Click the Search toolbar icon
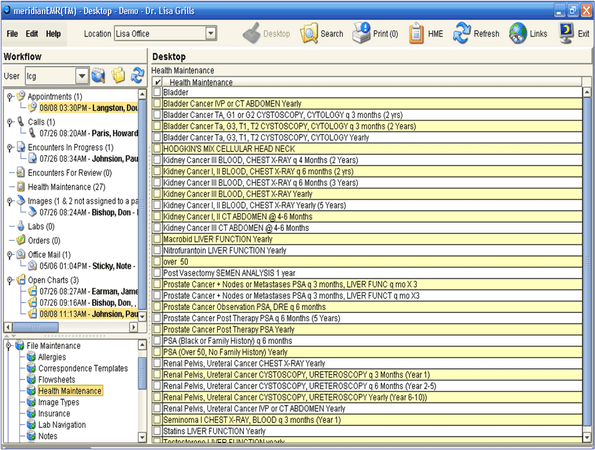The height and width of the screenshot is (450, 595). click(309, 33)
